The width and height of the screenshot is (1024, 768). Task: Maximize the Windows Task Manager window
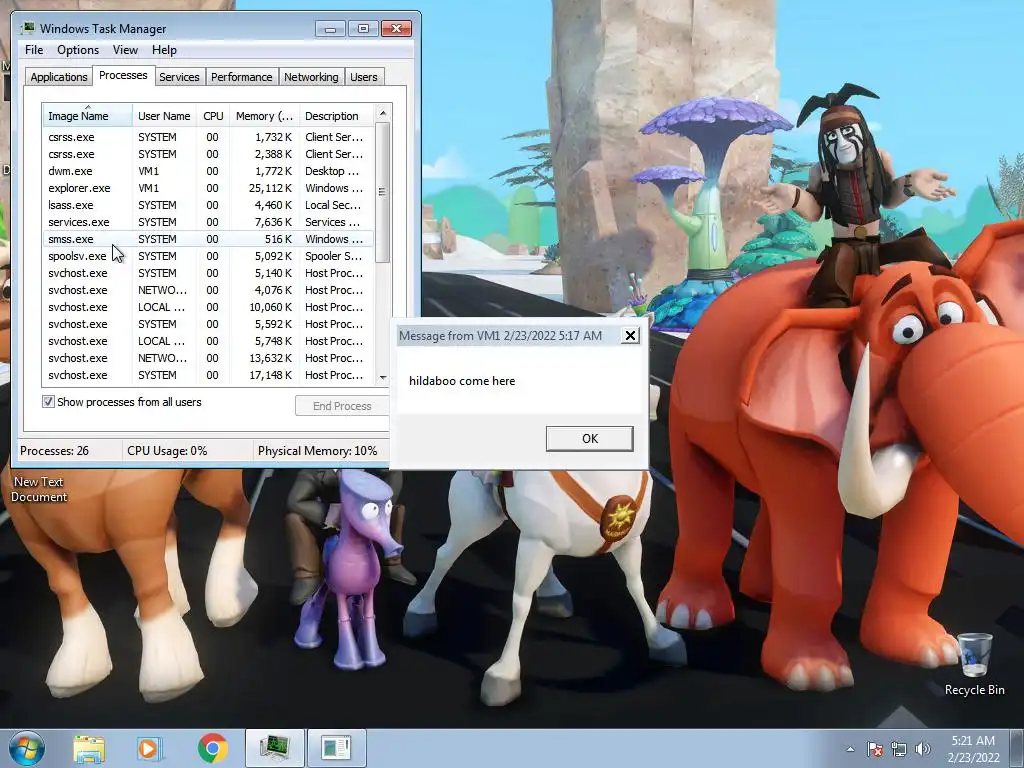coord(363,29)
